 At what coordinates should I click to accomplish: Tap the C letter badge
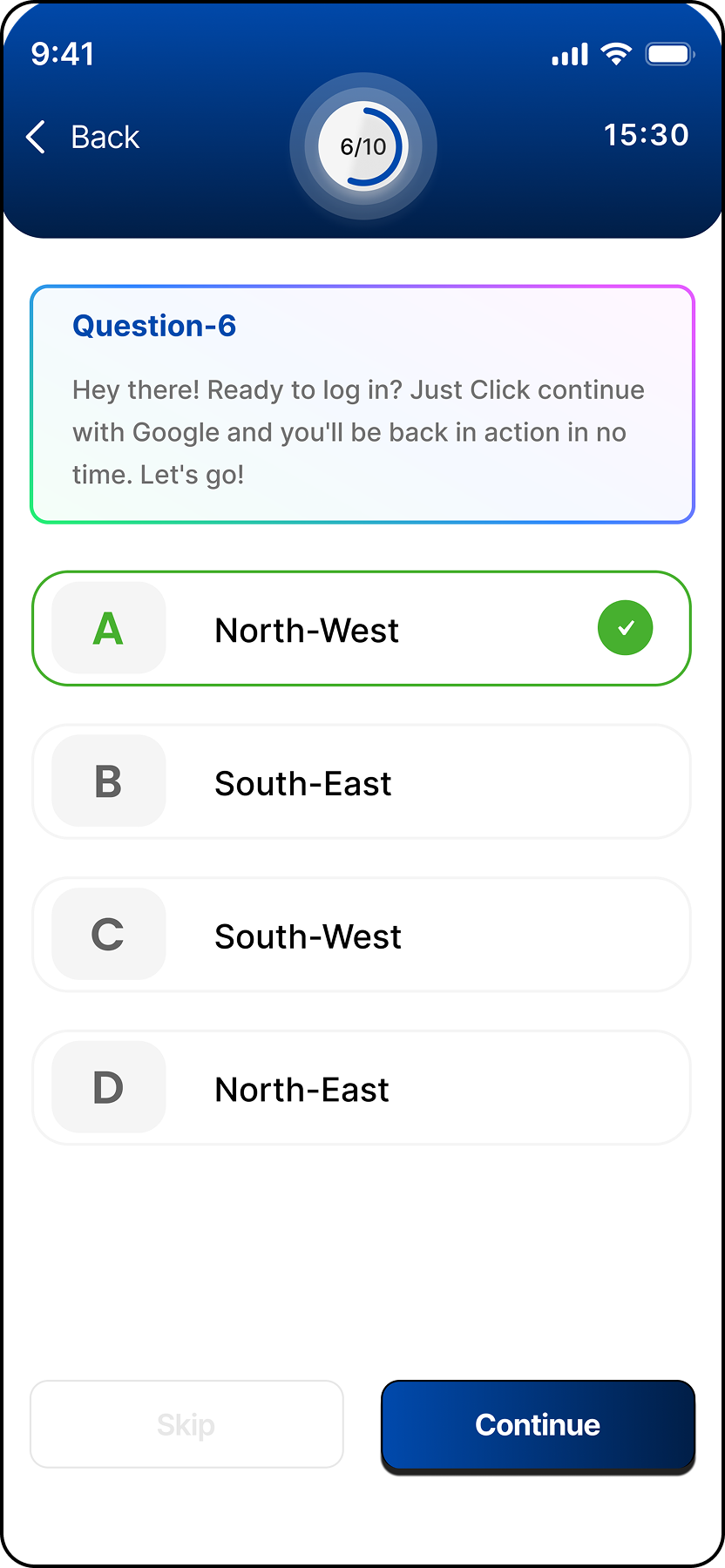coord(109,934)
